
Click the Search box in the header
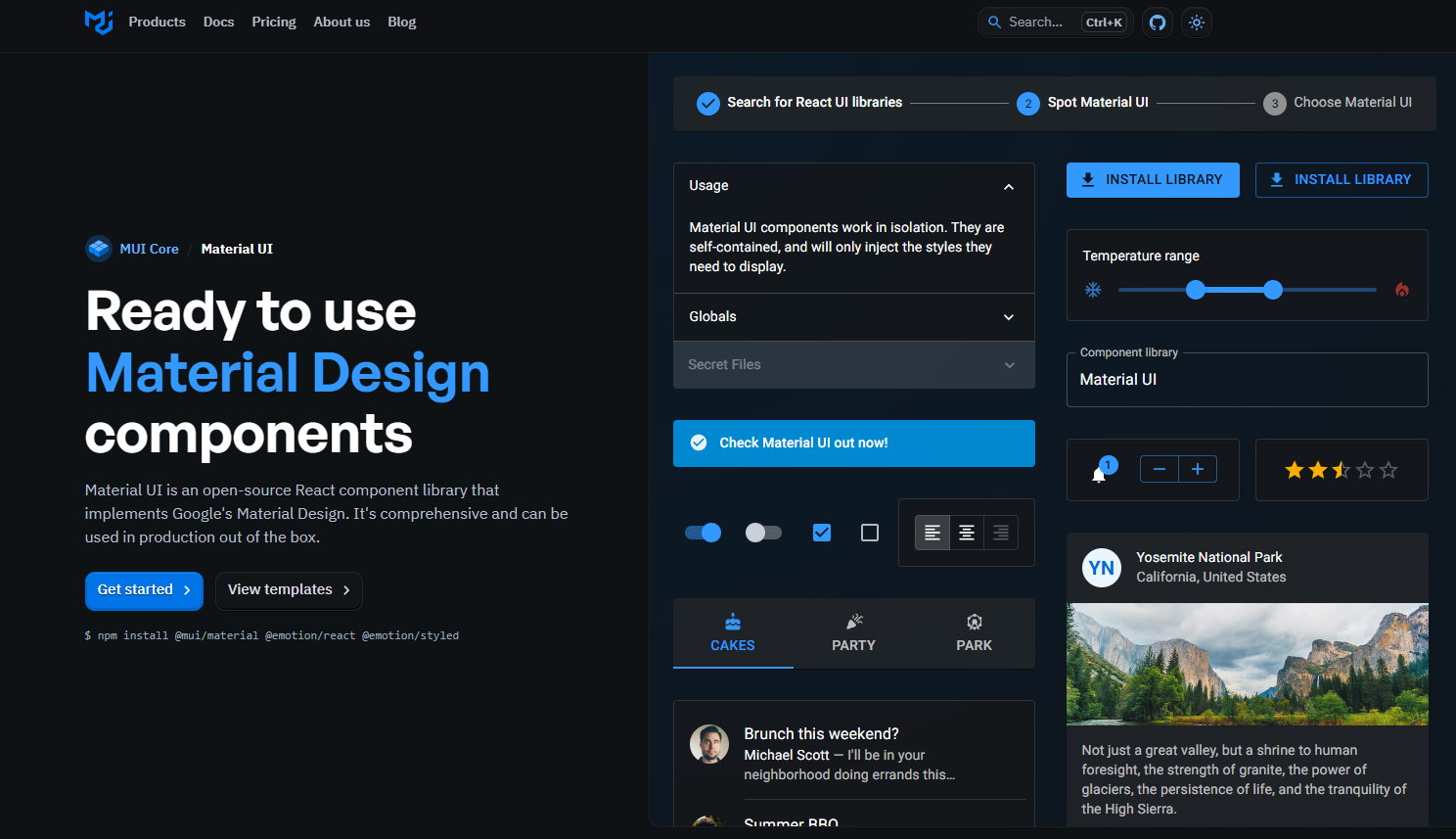pos(1056,23)
